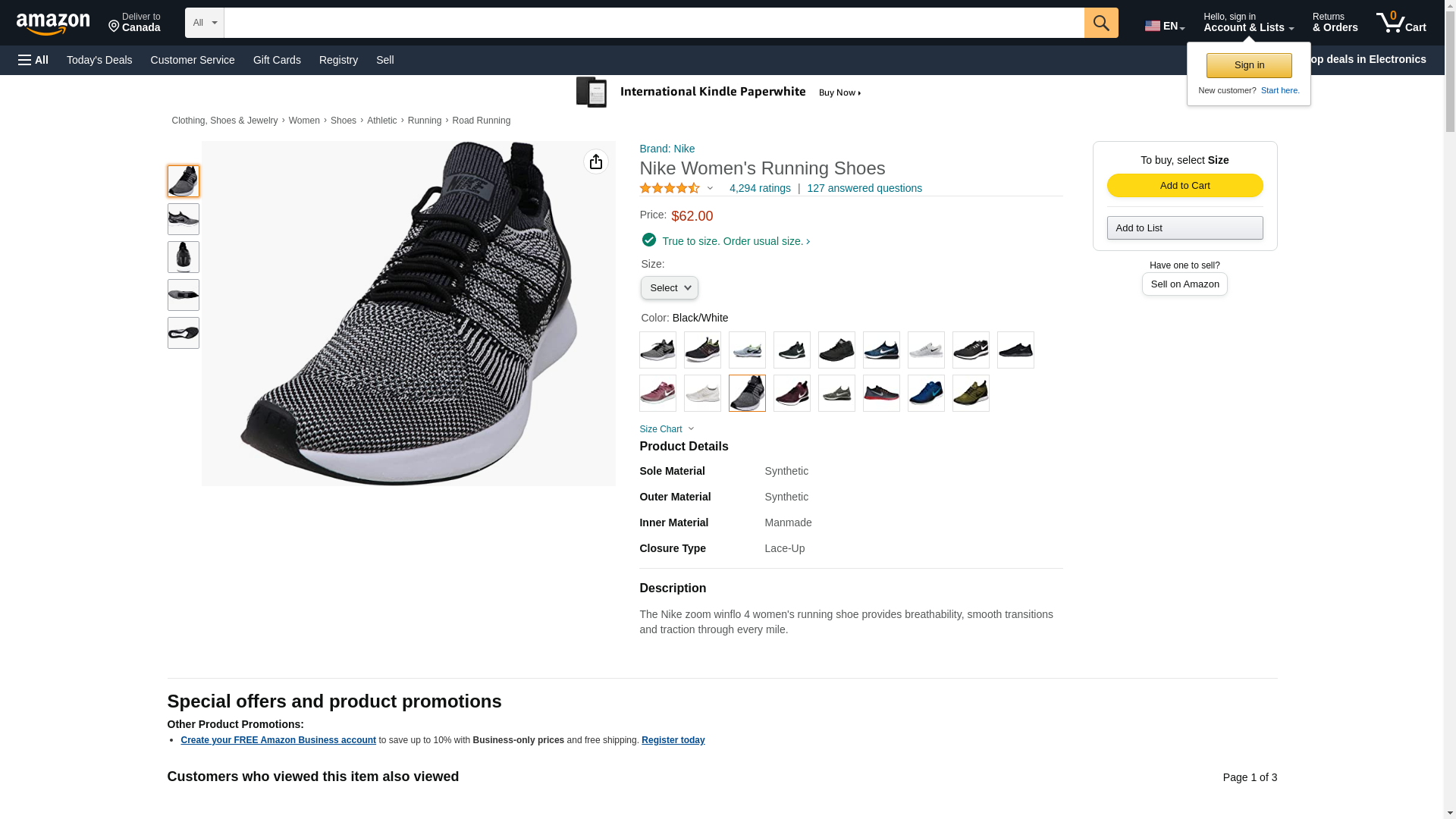1456x819 pixels.
Task: Open Today's Deals in navigation
Action: click(99, 60)
